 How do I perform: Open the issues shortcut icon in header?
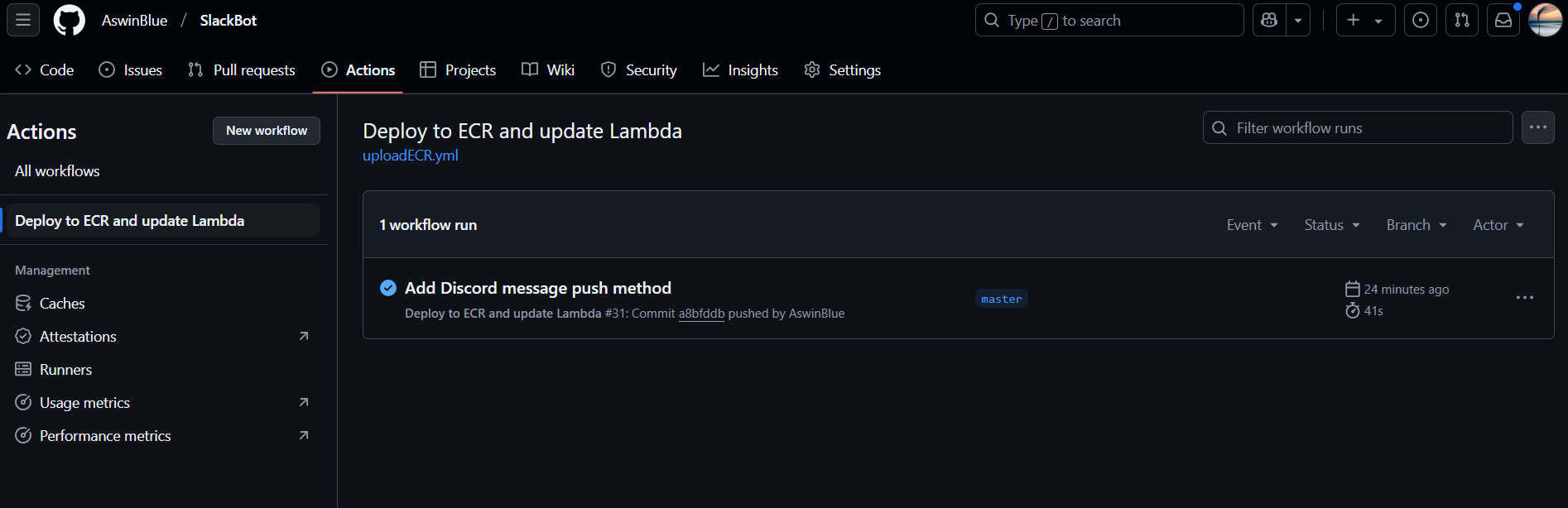[1421, 20]
